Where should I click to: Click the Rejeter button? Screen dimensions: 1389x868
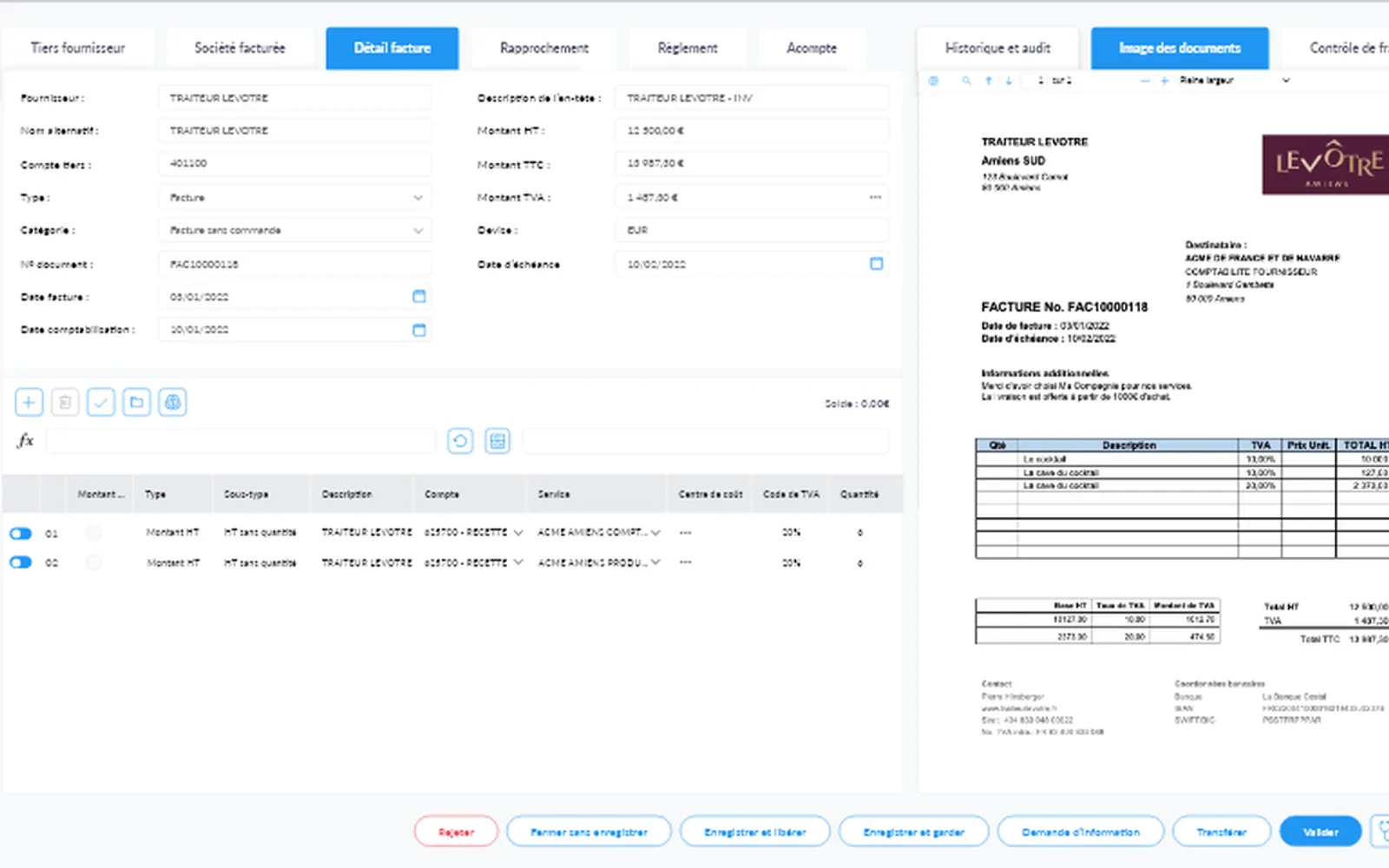(x=457, y=832)
